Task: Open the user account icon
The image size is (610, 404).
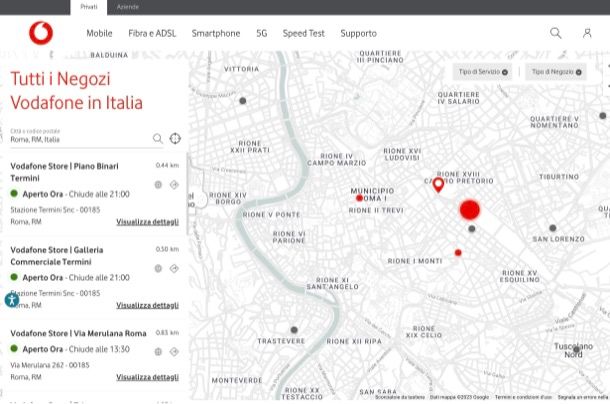Action: pyautogui.click(x=587, y=33)
